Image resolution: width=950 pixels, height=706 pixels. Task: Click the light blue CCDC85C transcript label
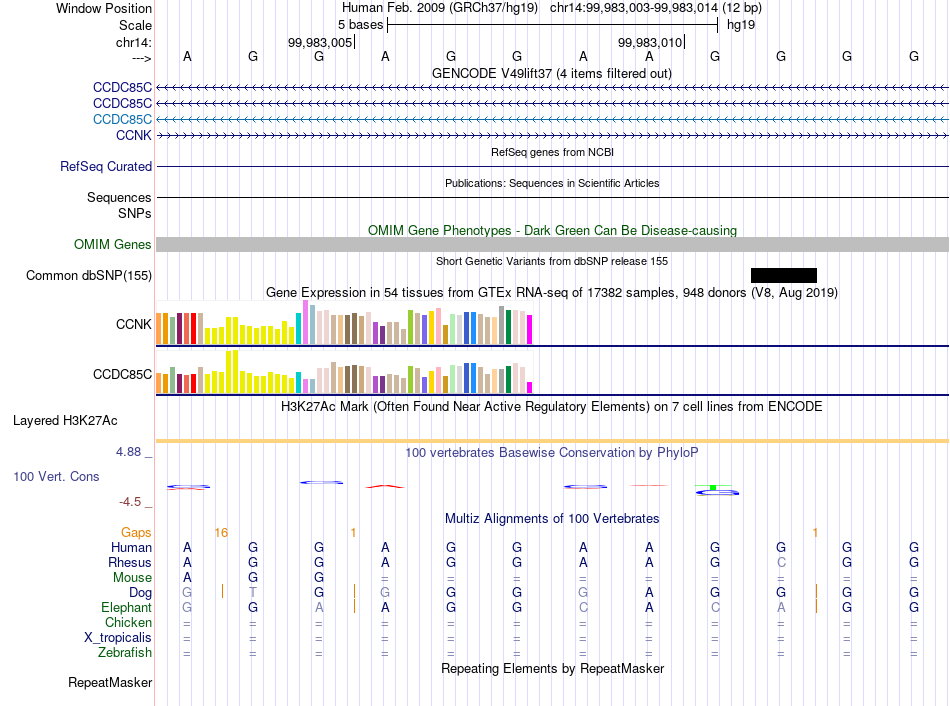tap(122, 119)
